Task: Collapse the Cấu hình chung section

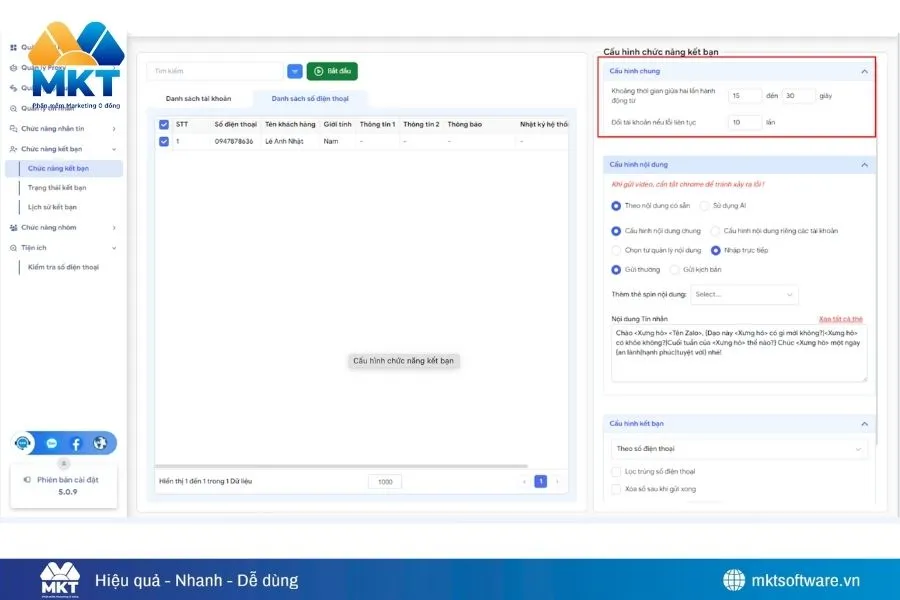Action: click(x=864, y=71)
